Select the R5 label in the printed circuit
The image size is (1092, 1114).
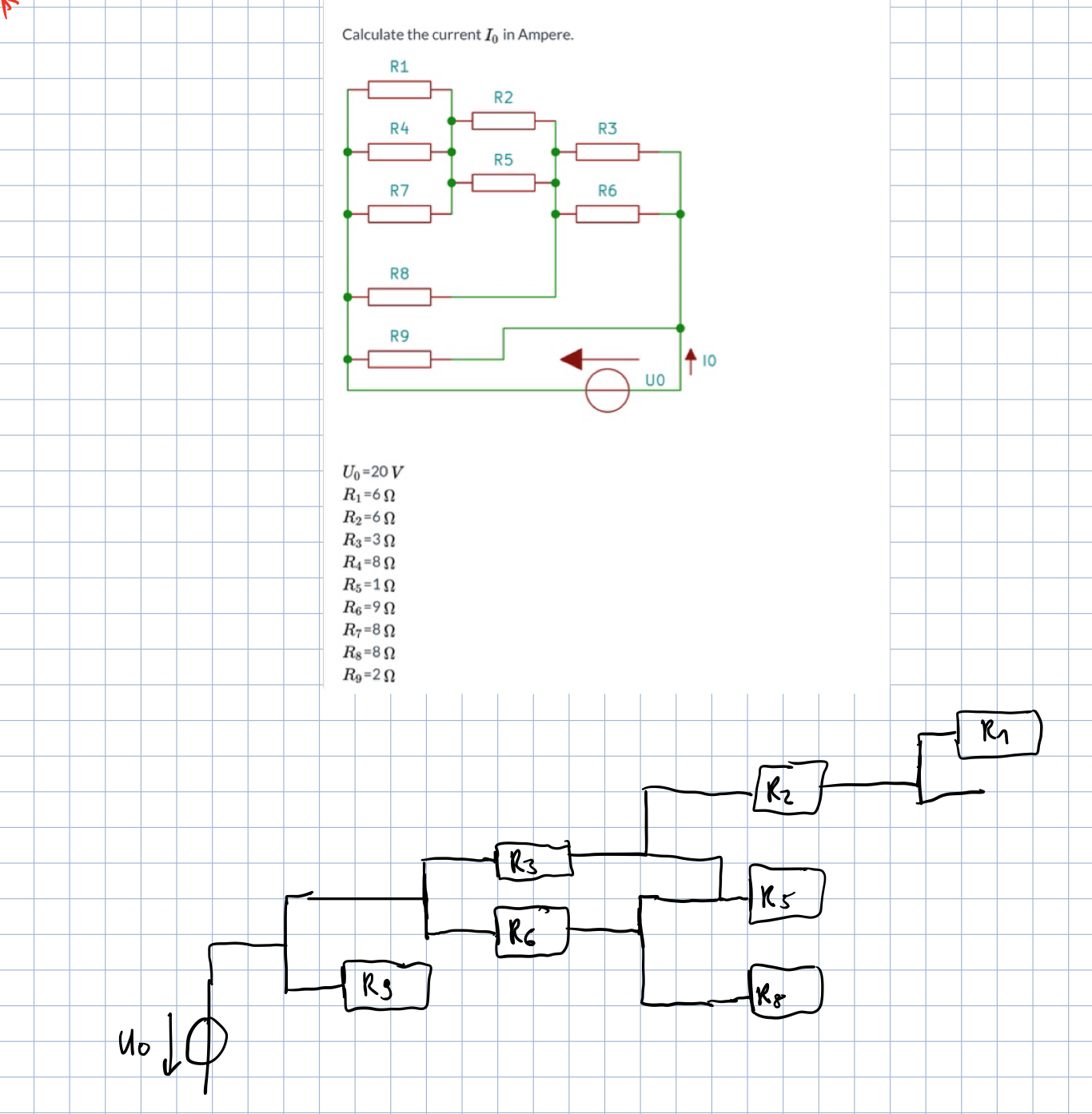point(503,160)
